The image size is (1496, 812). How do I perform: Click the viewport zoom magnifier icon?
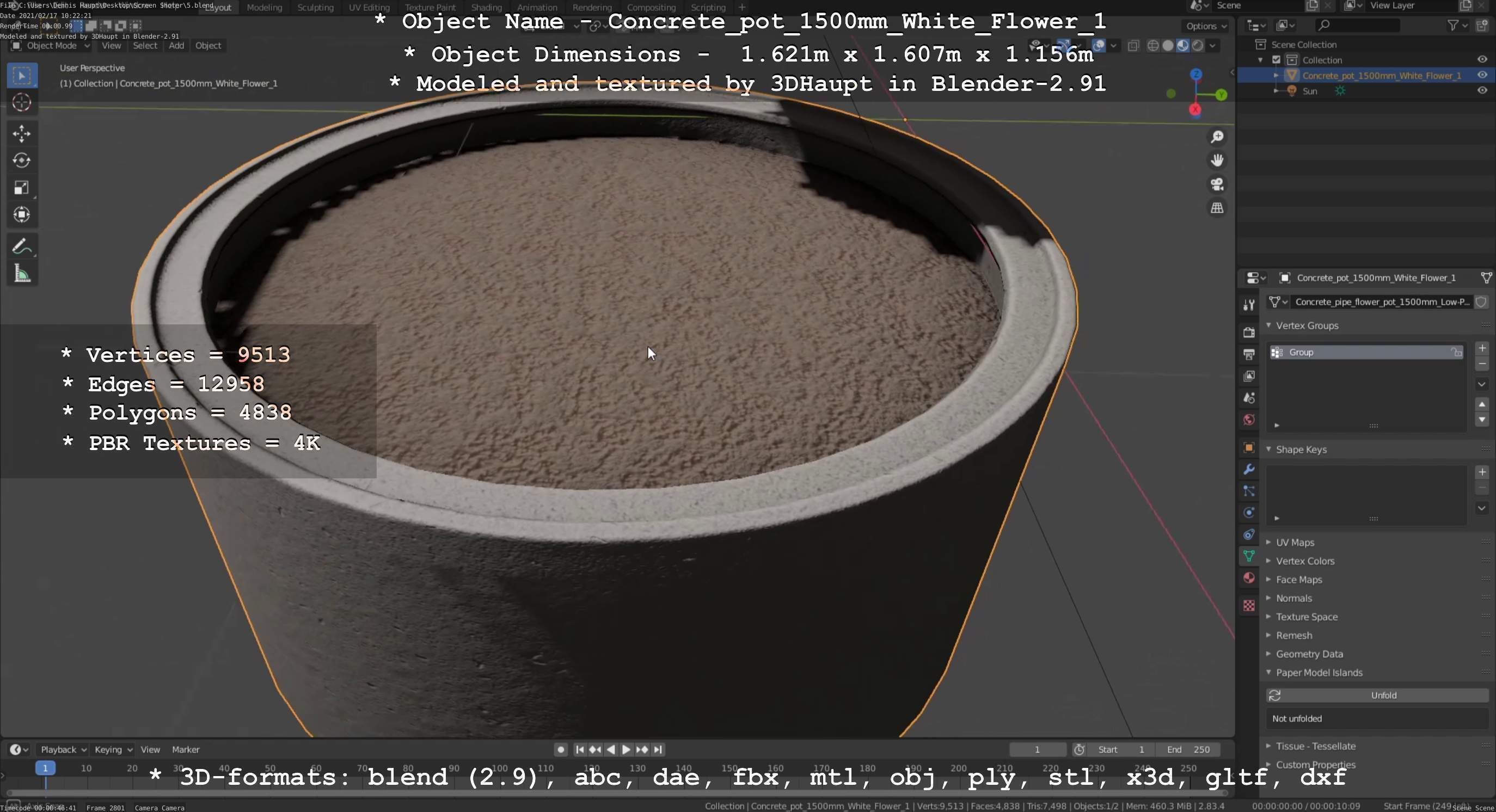pos(1217,137)
